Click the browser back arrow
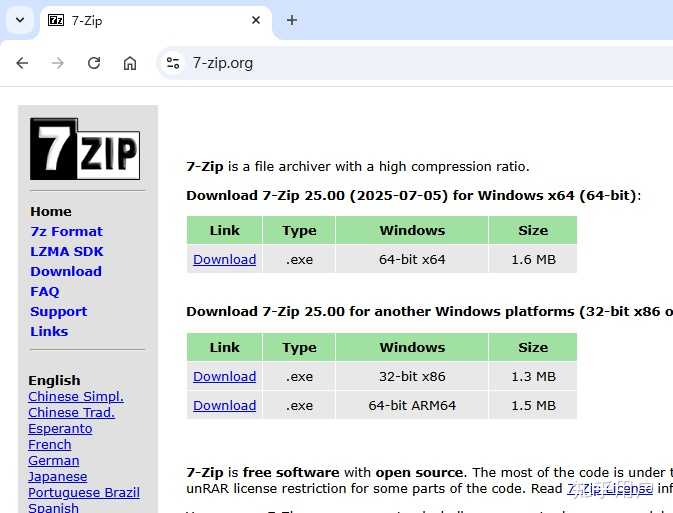Image resolution: width=673 pixels, height=513 pixels. pyautogui.click(x=22, y=63)
